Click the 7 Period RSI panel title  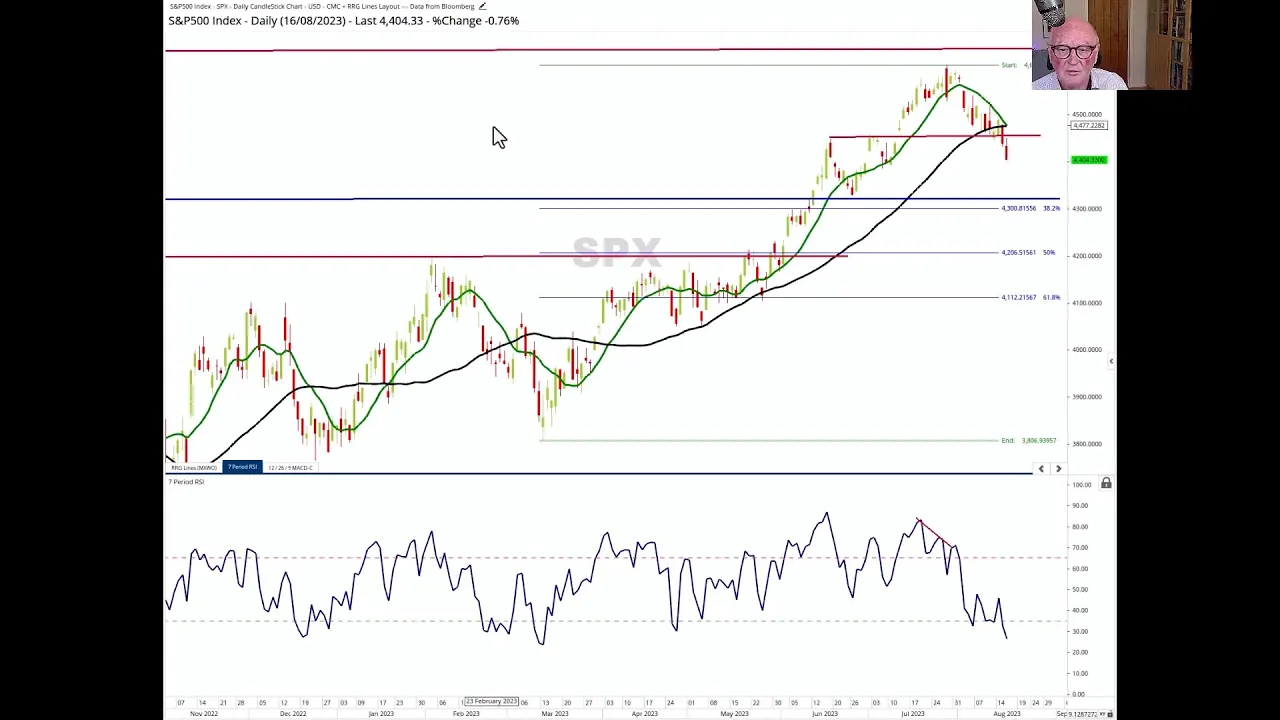click(x=186, y=482)
